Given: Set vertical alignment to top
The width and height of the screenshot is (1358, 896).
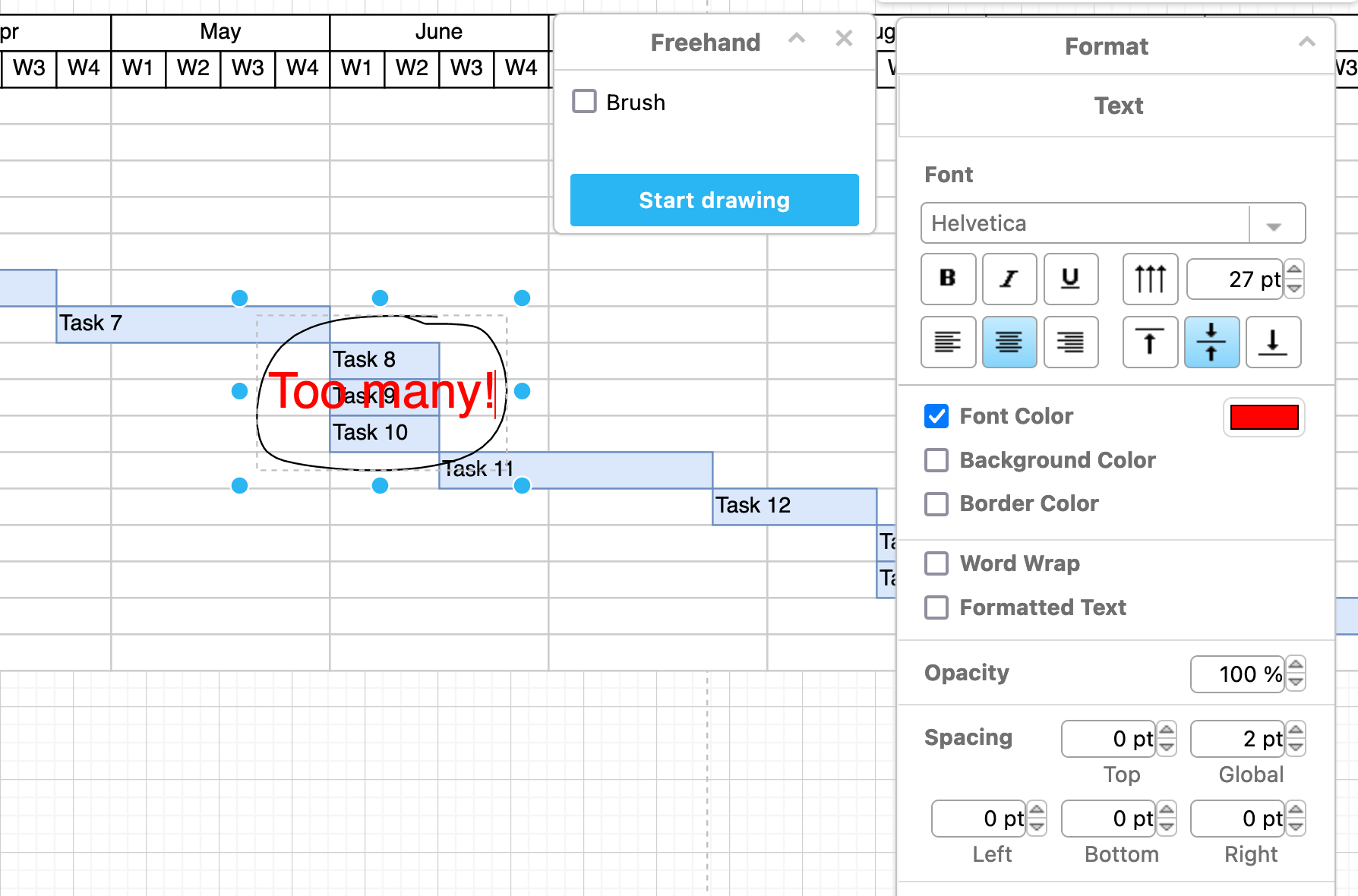Looking at the screenshot, I should click(1150, 342).
